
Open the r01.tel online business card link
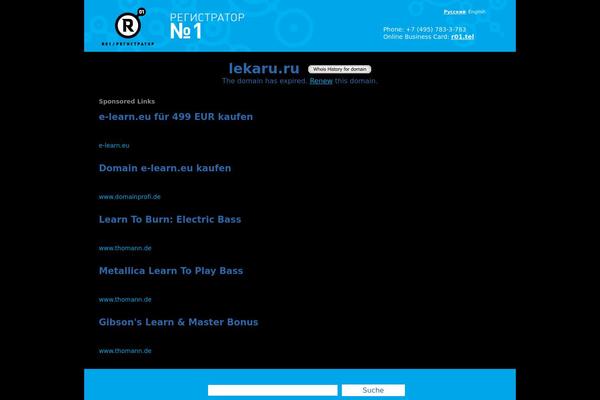[x=462, y=37]
